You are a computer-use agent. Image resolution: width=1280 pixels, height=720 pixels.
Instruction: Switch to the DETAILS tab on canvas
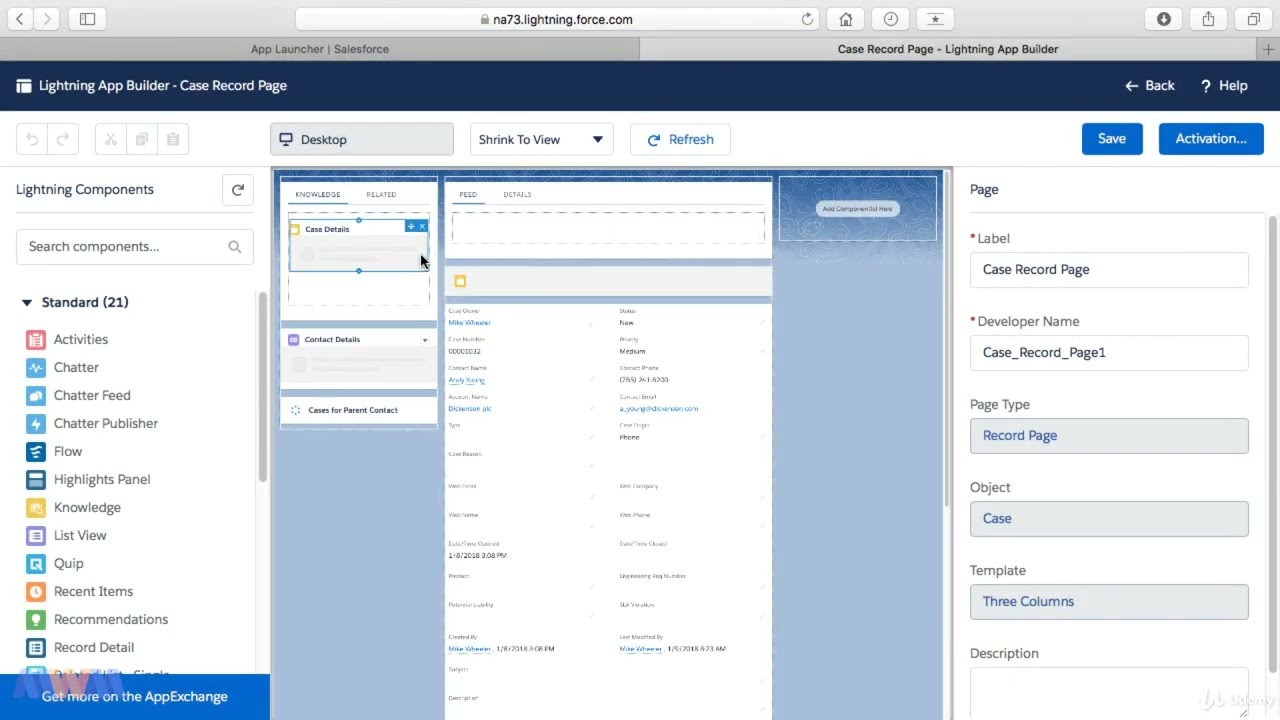[x=517, y=195]
